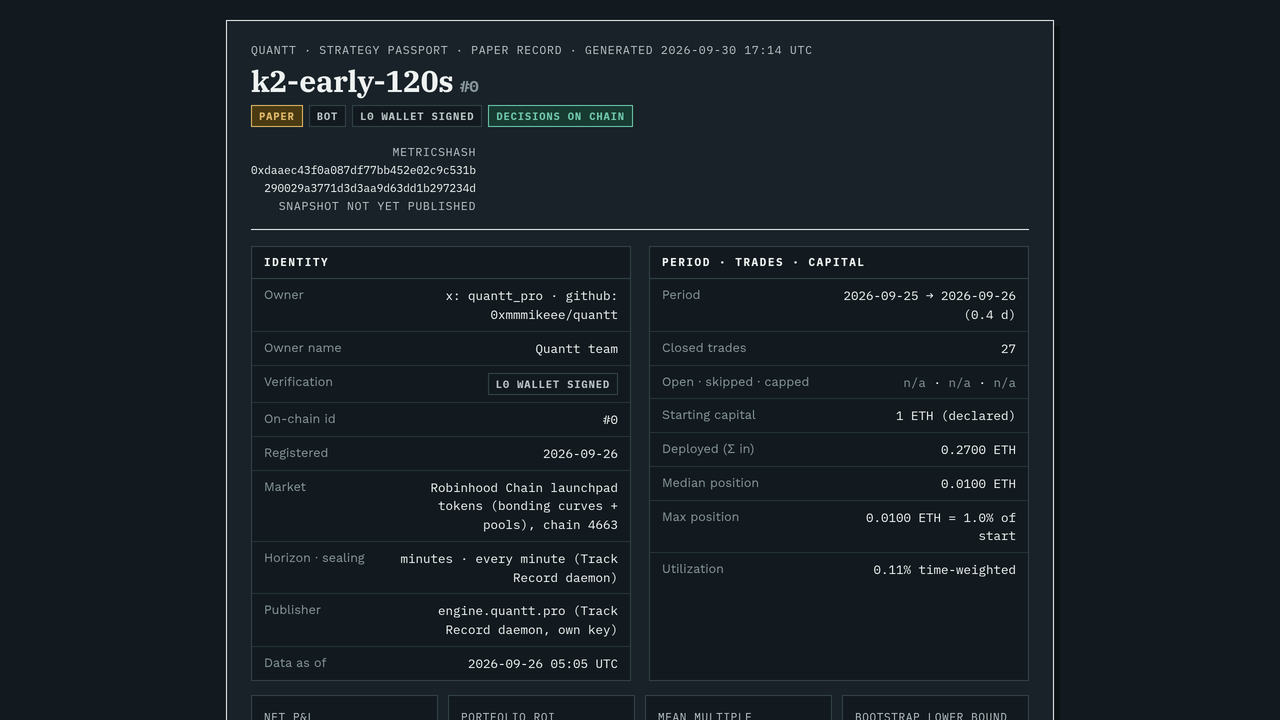Click the Data as of value "2026-09-26 05:05 UTC"
This screenshot has width=1280, height=720.
pyautogui.click(x=543, y=664)
